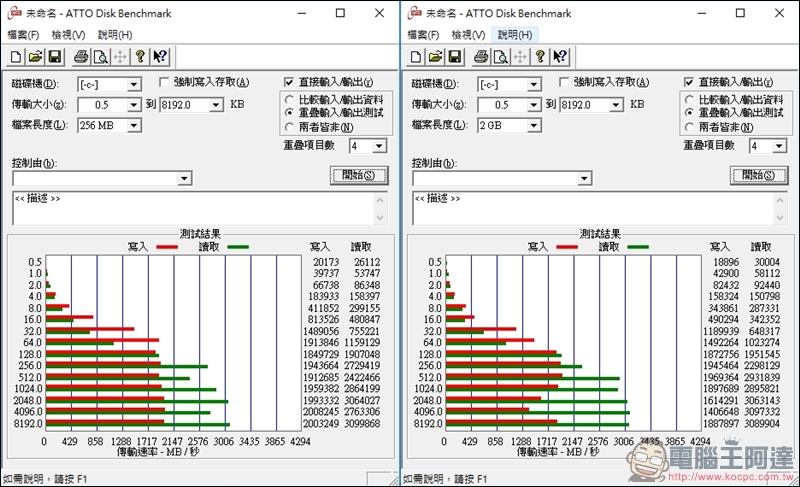Click New file icon in left window
800x487 pixels.
click(16, 57)
